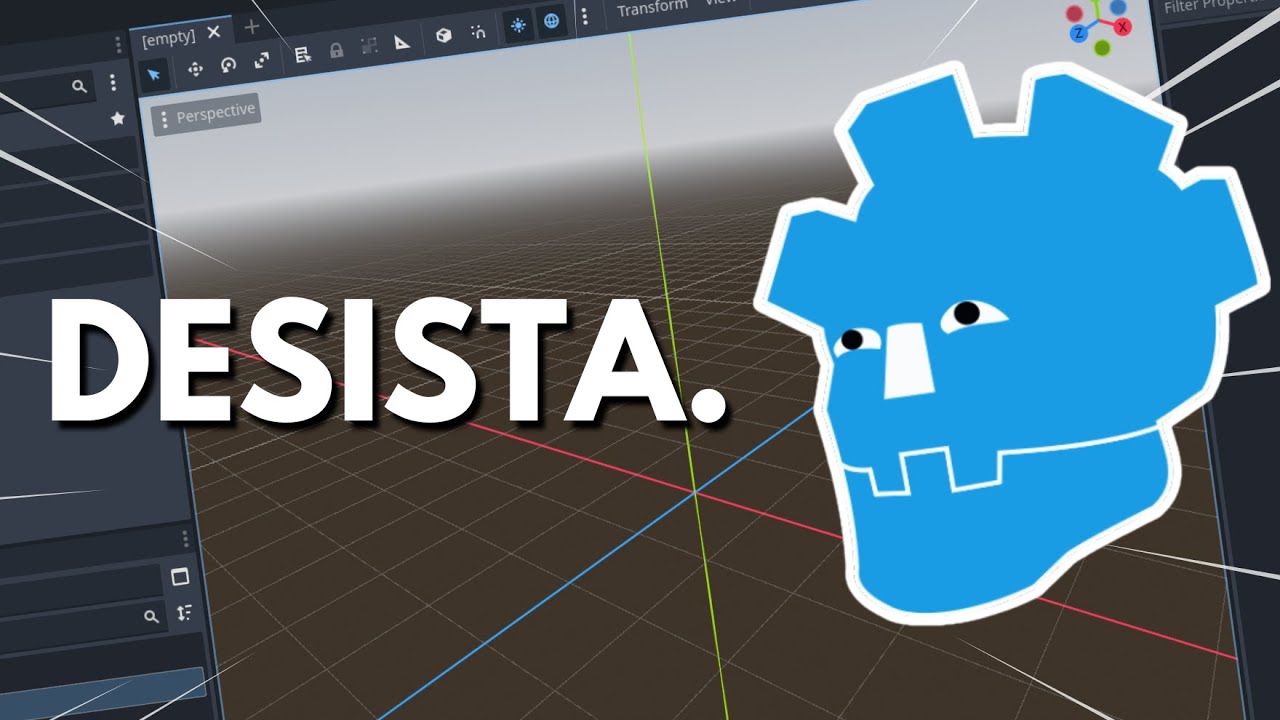Open the list-select nodes tool
The width and height of the screenshot is (1280, 720).
(x=303, y=54)
